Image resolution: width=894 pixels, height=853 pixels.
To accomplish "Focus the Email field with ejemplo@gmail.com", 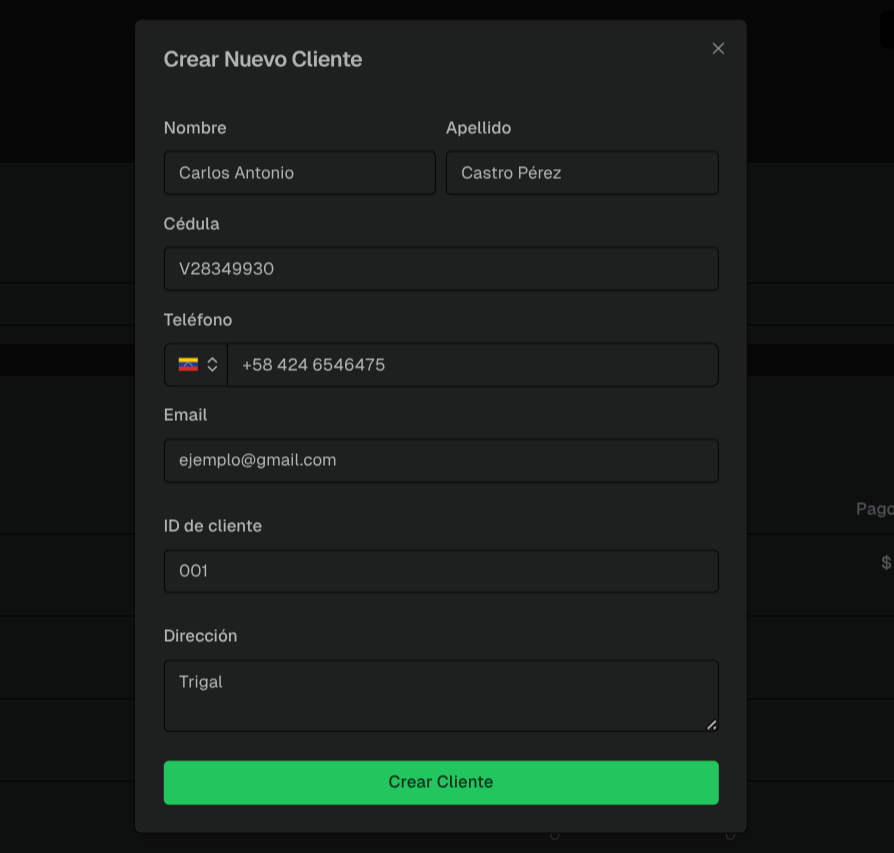I will pos(440,460).
